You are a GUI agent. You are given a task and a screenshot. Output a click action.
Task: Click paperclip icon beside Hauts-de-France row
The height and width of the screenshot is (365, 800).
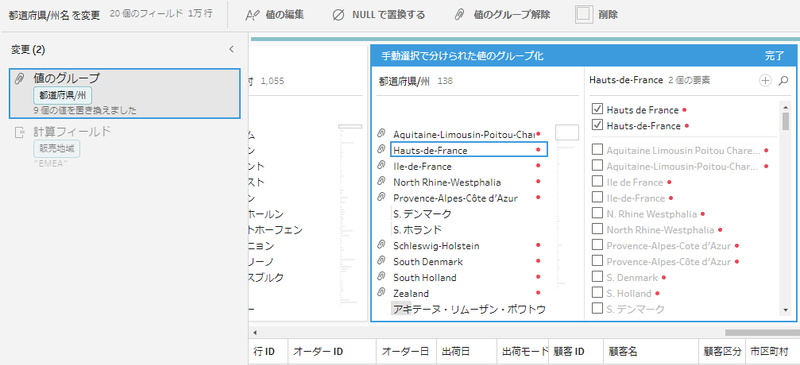(x=381, y=149)
